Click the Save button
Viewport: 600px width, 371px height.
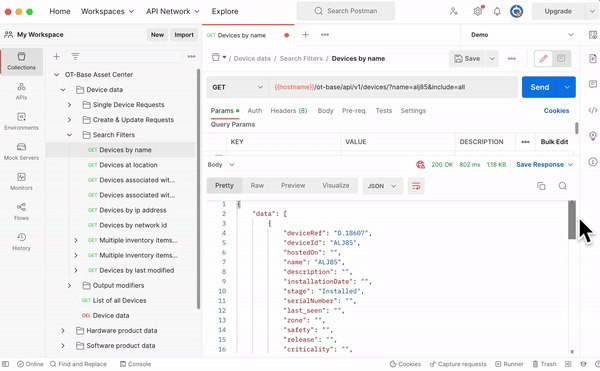click(x=467, y=59)
